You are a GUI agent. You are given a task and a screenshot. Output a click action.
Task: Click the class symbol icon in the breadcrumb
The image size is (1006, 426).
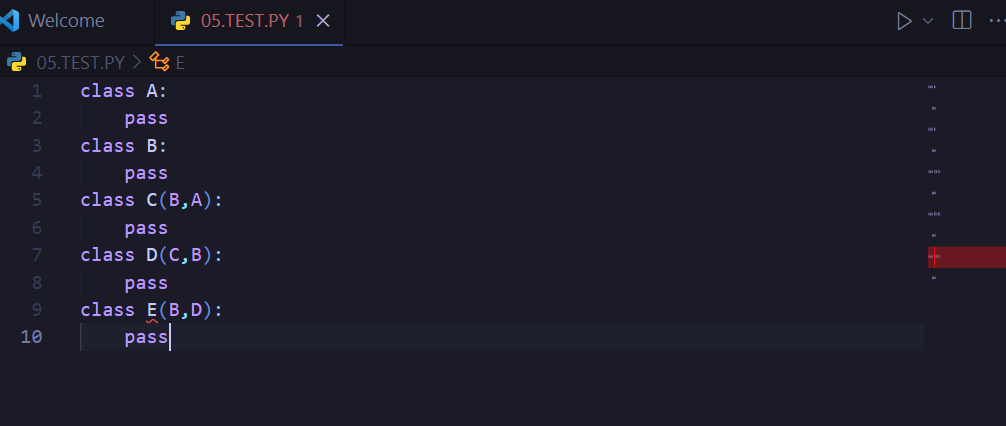pyautogui.click(x=159, y=62)
